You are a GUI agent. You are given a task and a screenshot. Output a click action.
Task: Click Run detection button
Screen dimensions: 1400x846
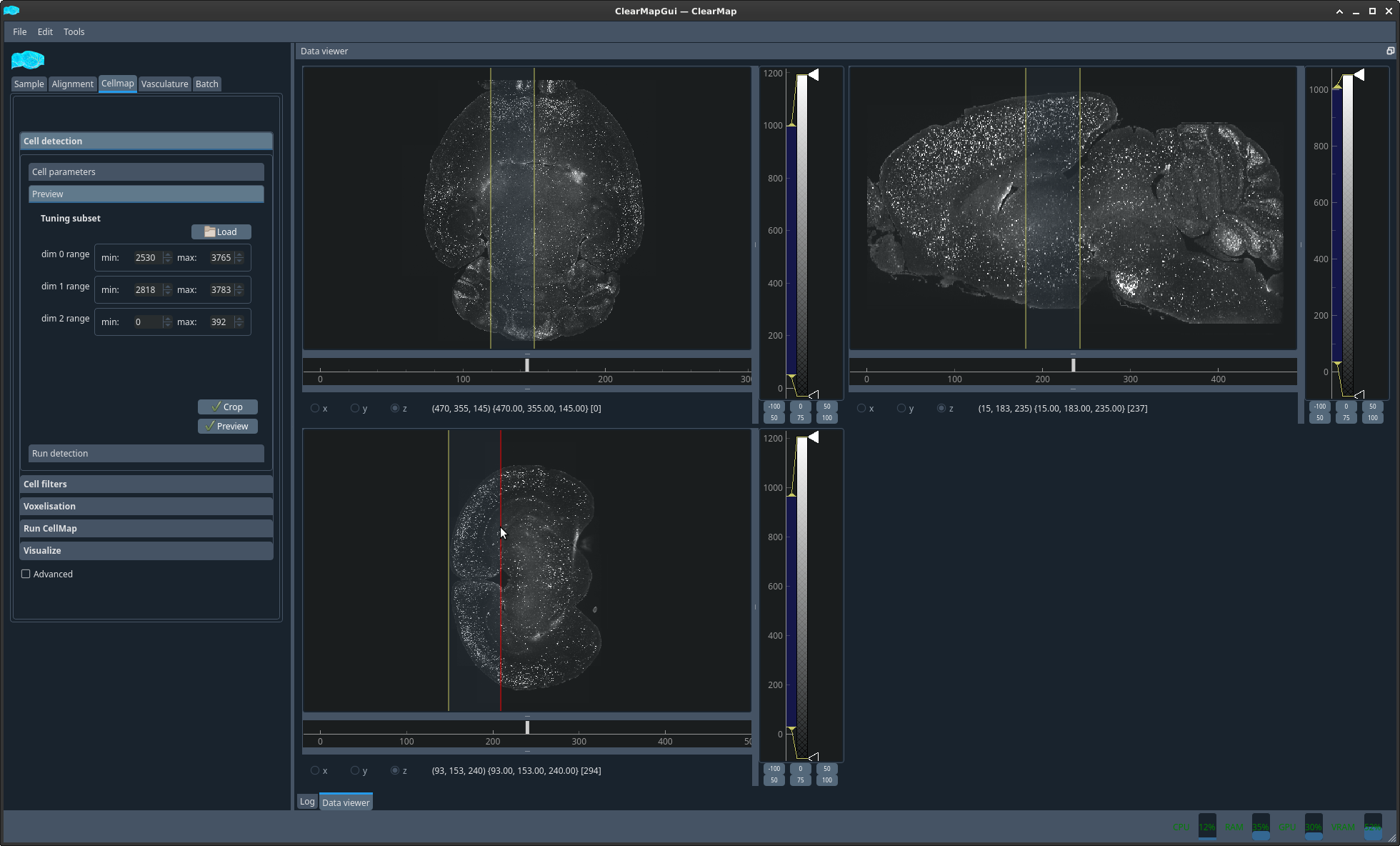pyautogui.click(x=145, y=453)
